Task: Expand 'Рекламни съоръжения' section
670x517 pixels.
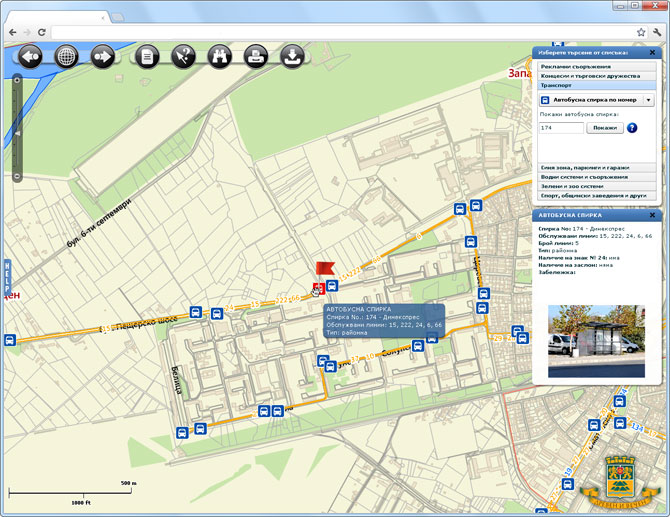Action: (597, 66)
